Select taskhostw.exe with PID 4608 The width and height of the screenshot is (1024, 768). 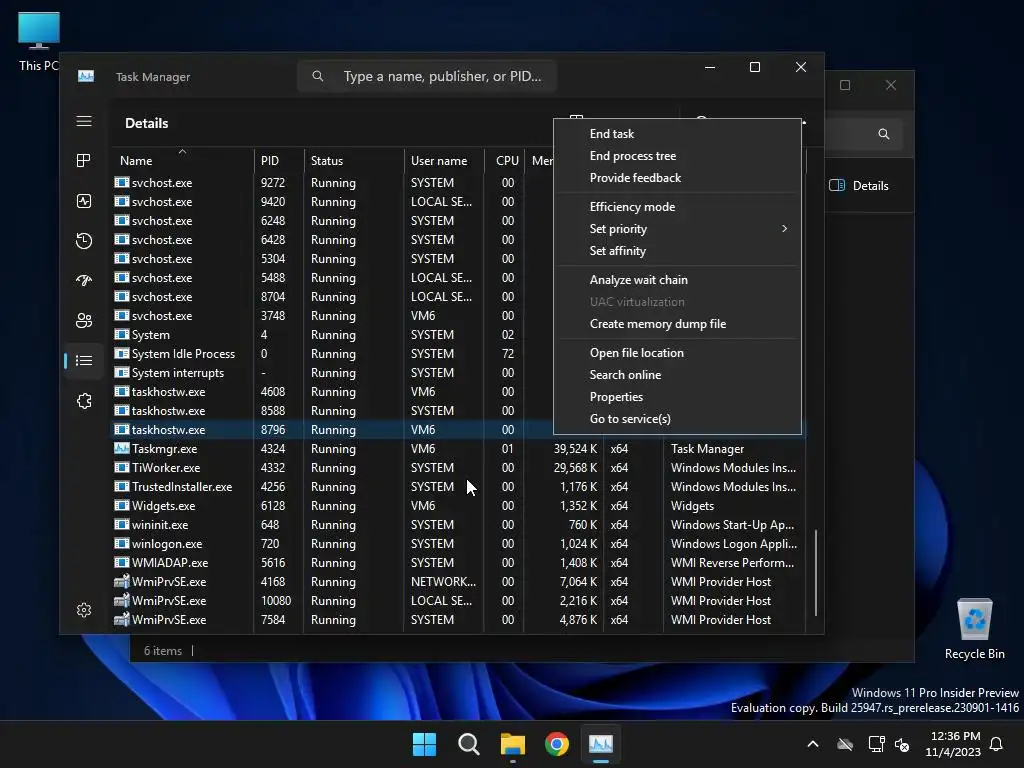coord(333,391)
